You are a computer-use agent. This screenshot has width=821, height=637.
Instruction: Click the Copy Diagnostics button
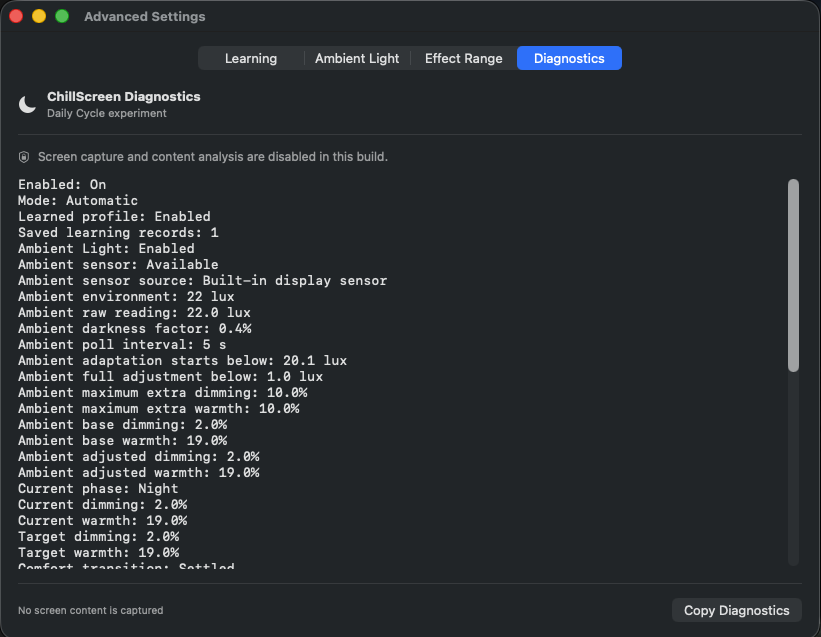[736, 610]
